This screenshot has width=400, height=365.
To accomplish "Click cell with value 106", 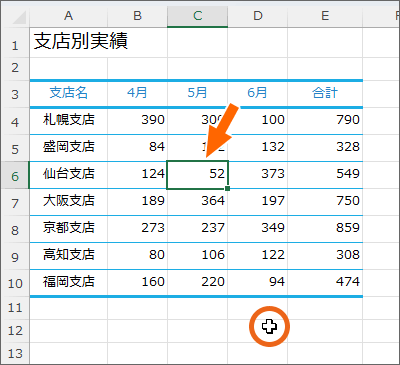I will point(198,256).
